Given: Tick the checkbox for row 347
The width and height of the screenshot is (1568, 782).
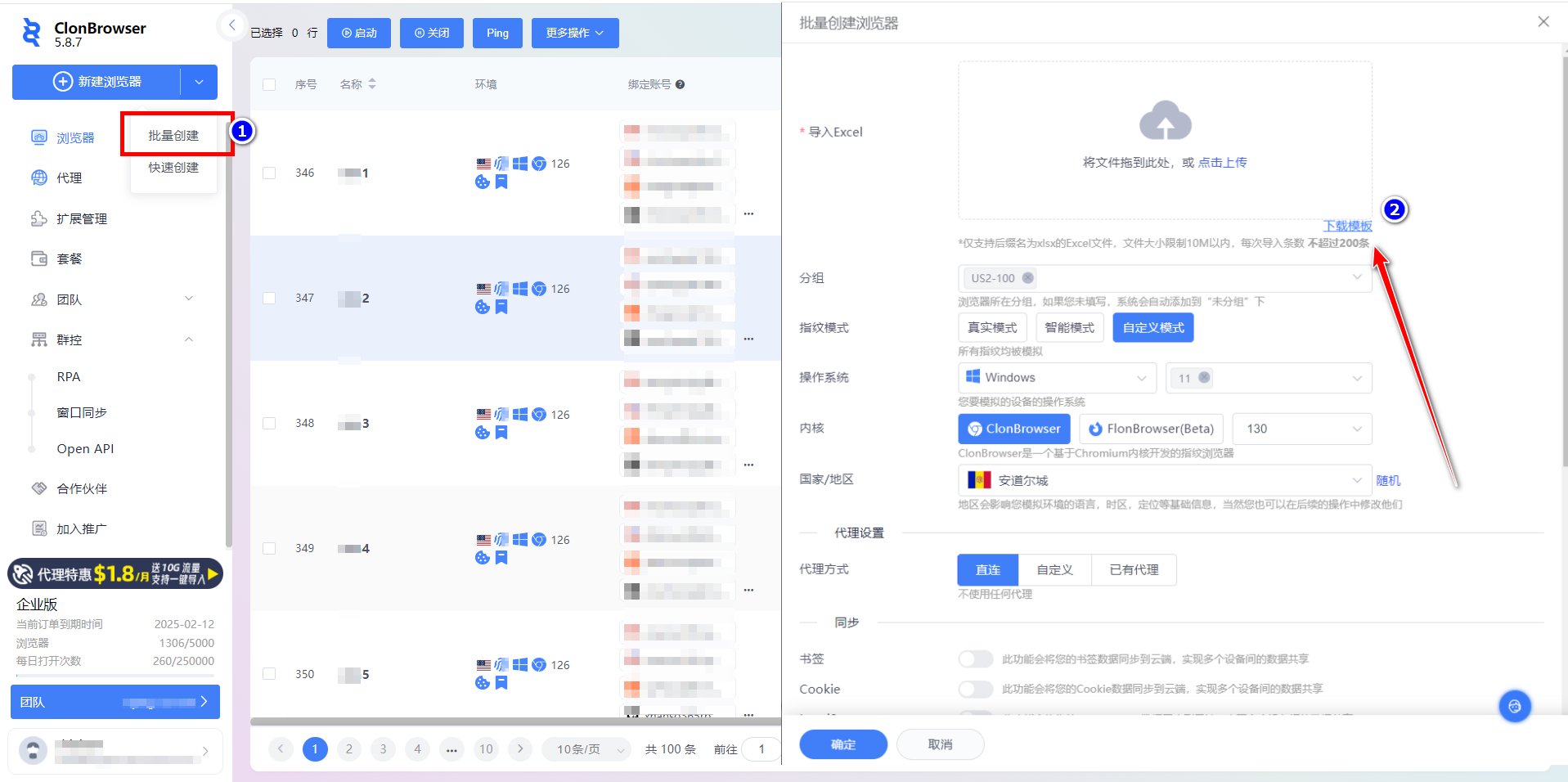Looking at the screenshot, I should click(x=269, y=299).
